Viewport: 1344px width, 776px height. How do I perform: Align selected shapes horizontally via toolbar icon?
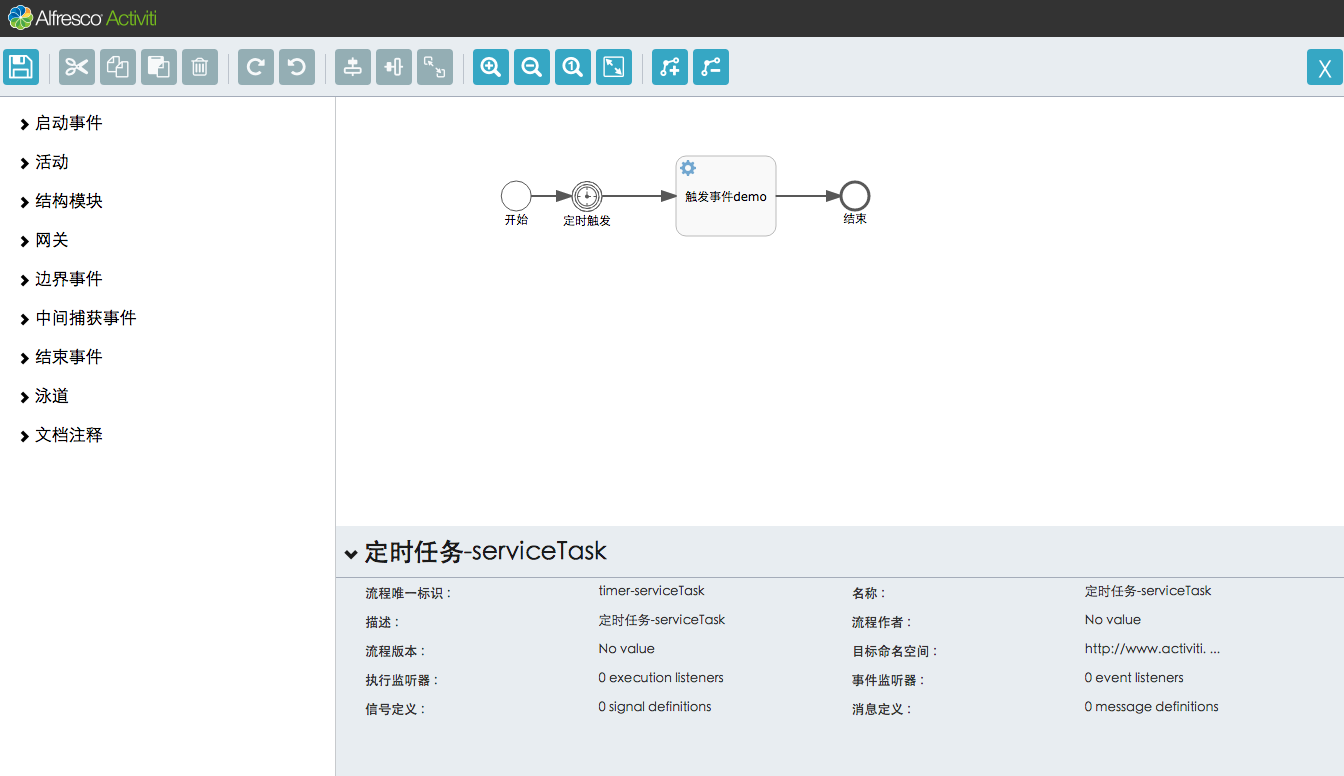[x=394, y=67]
